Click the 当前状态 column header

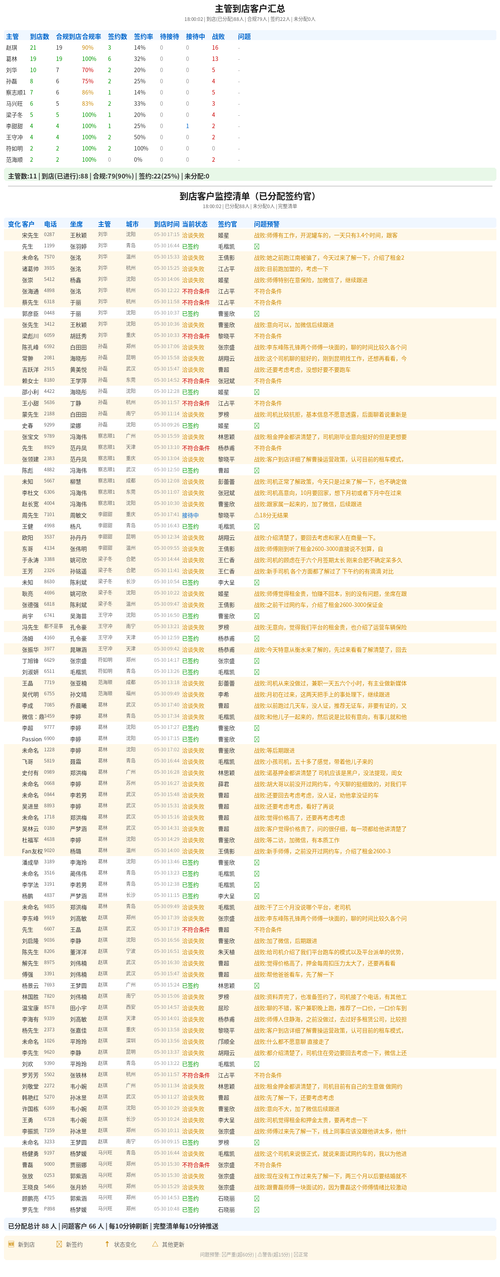[x=195, y=224]
